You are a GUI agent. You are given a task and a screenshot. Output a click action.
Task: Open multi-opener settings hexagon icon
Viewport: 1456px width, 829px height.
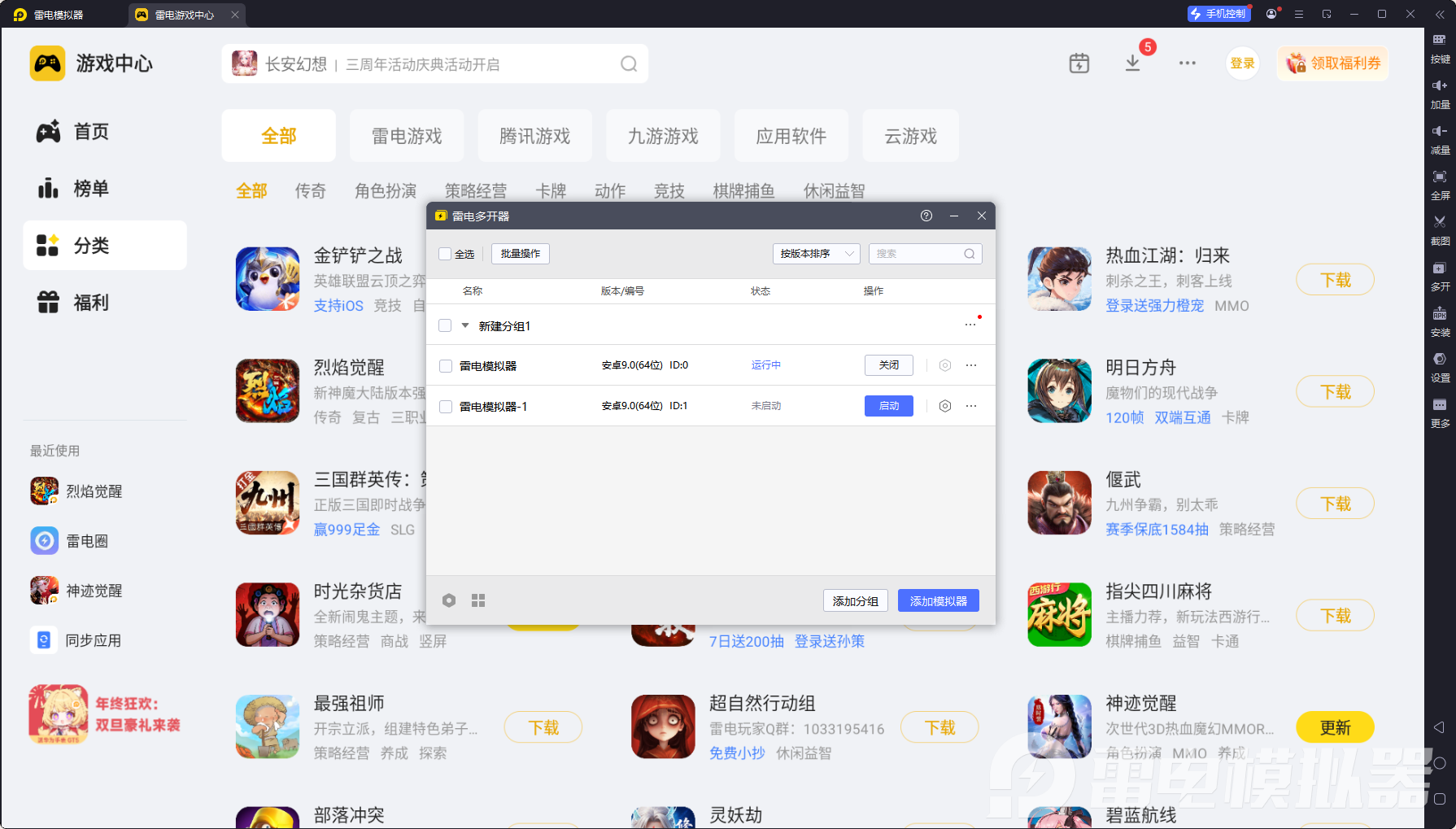pyautogui.click(x=449, y=600)
